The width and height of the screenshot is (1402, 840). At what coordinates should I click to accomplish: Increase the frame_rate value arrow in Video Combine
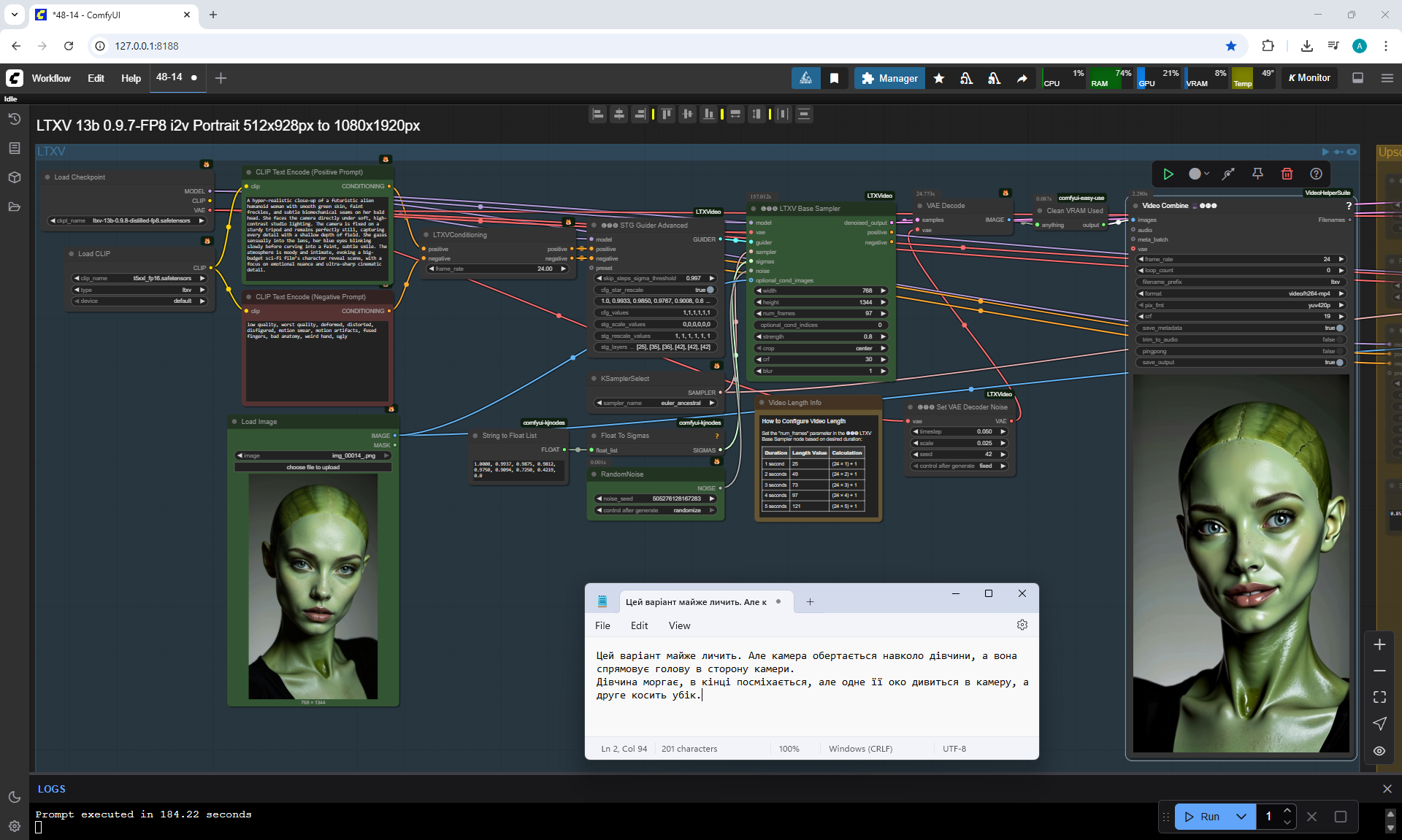(x=1341, y=259)
